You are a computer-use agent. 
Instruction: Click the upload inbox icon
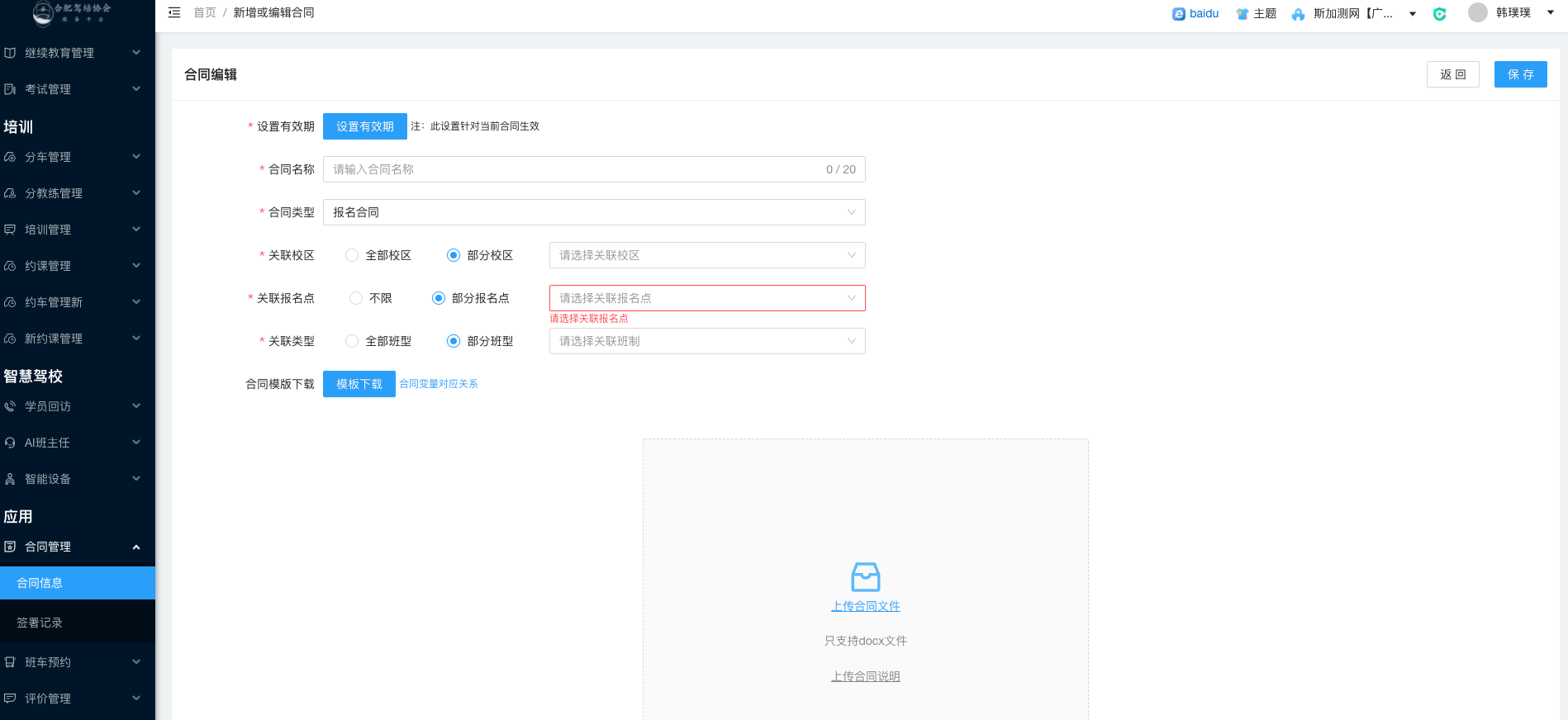pyautogui.click(x=866, y=577)
